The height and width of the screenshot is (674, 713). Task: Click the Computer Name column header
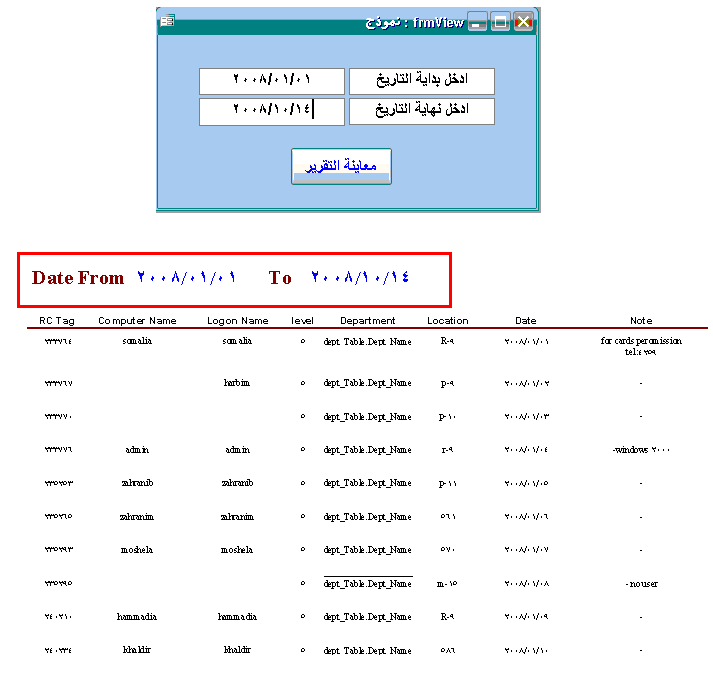pos(137,321)
